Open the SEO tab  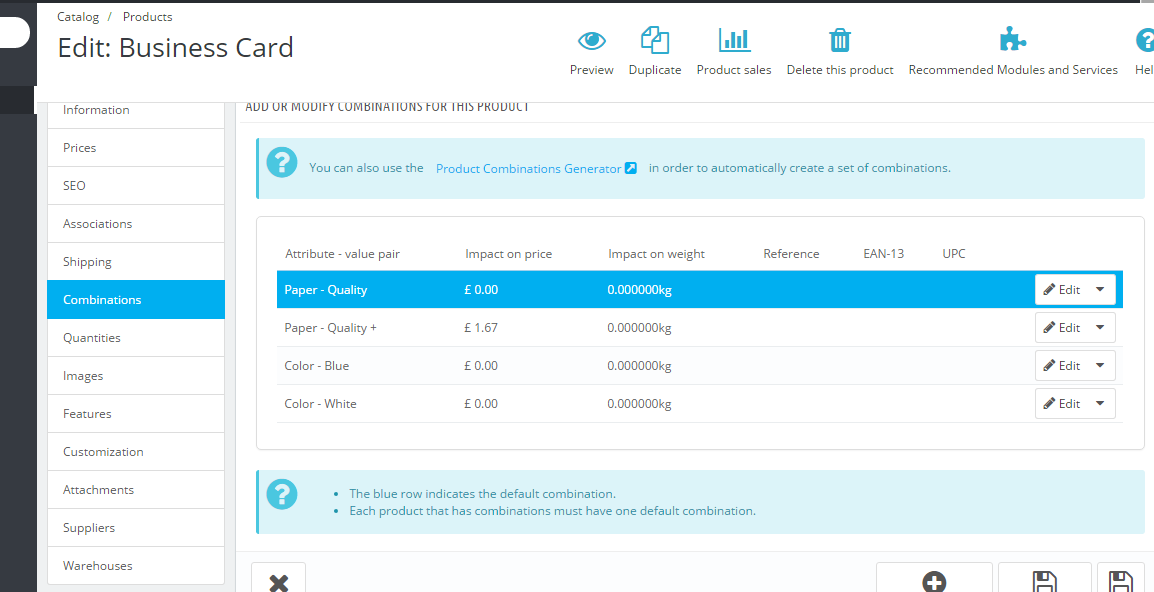(x=135, y=186)
